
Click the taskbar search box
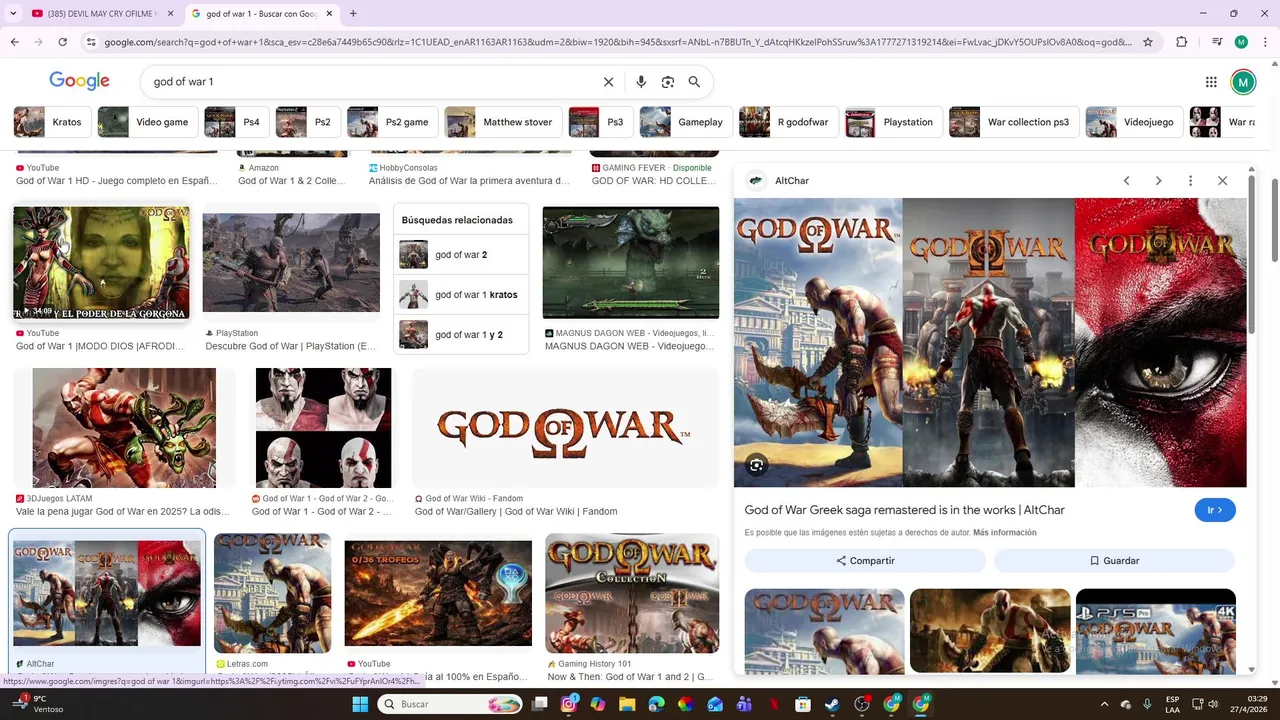click(x=451, y=704)
